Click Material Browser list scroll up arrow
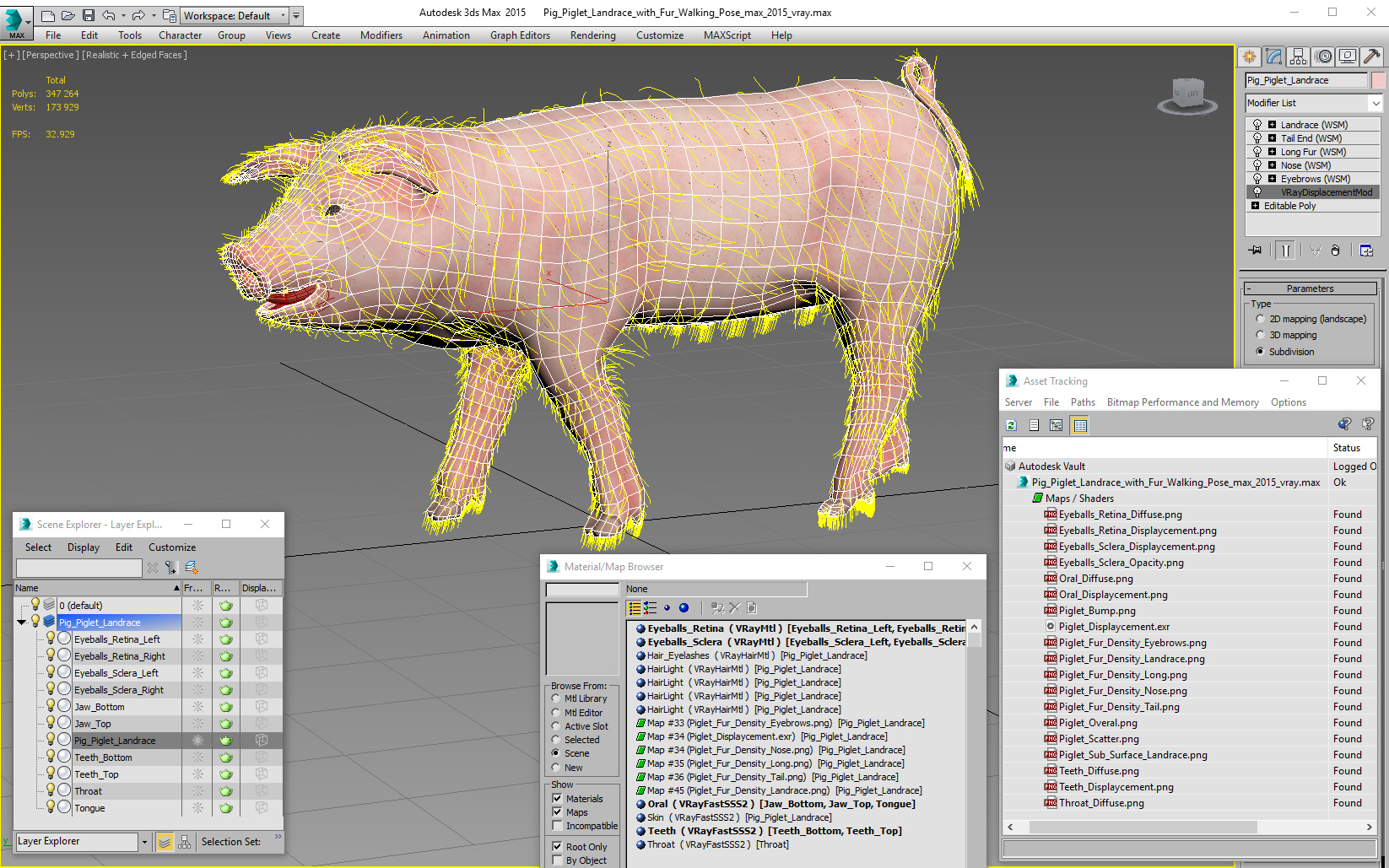1389x868 pixels. point(974,627)
